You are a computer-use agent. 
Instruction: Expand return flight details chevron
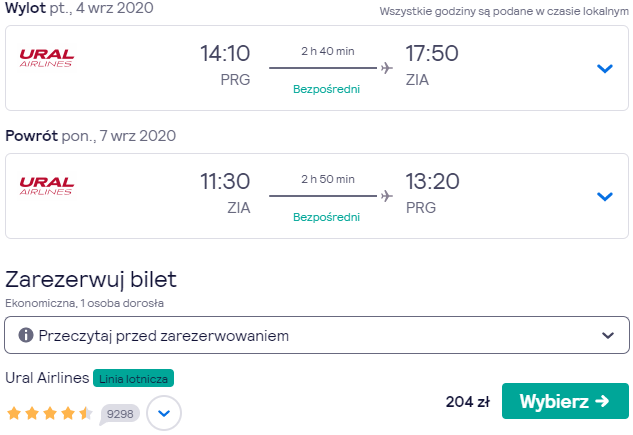pos(604,196)
